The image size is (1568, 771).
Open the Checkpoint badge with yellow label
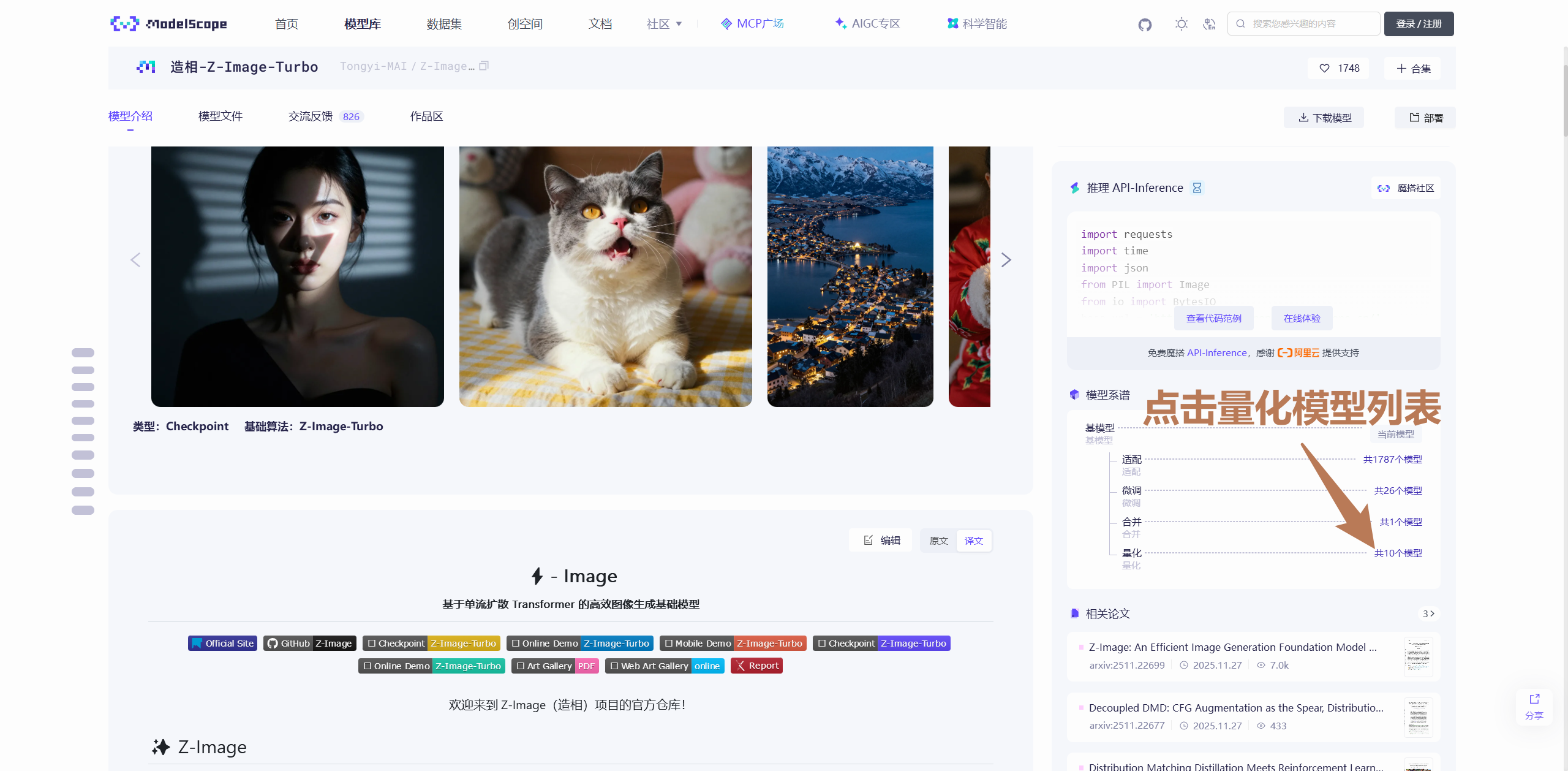(x=431, y=643)
